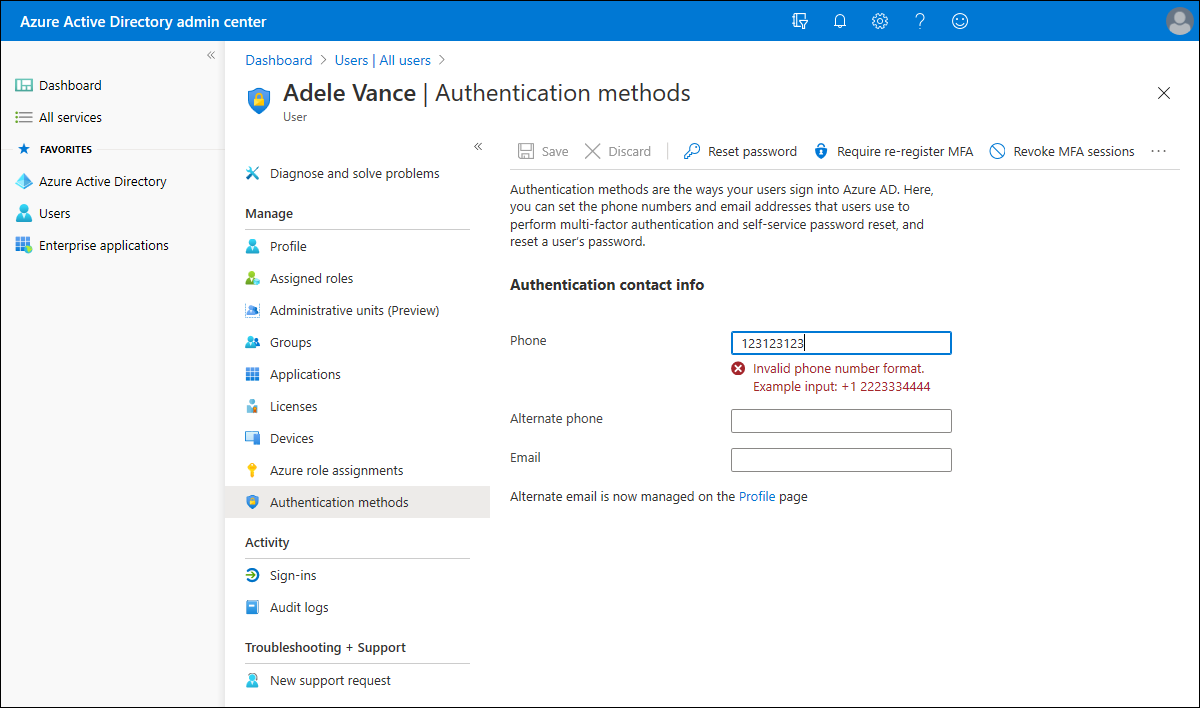Viewport: 1200px width, 708px height.
Task: Click the Discard button
Action: (x=618, y=151)
